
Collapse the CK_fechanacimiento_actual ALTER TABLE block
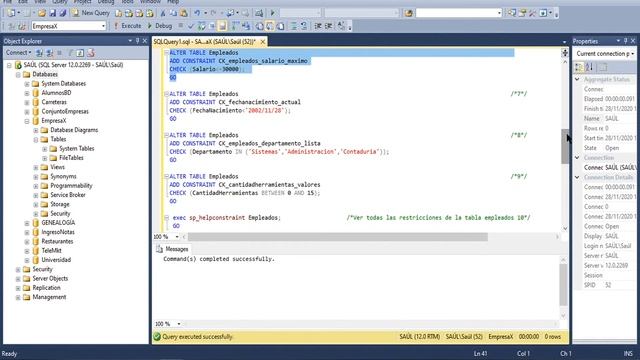(166, 94)
